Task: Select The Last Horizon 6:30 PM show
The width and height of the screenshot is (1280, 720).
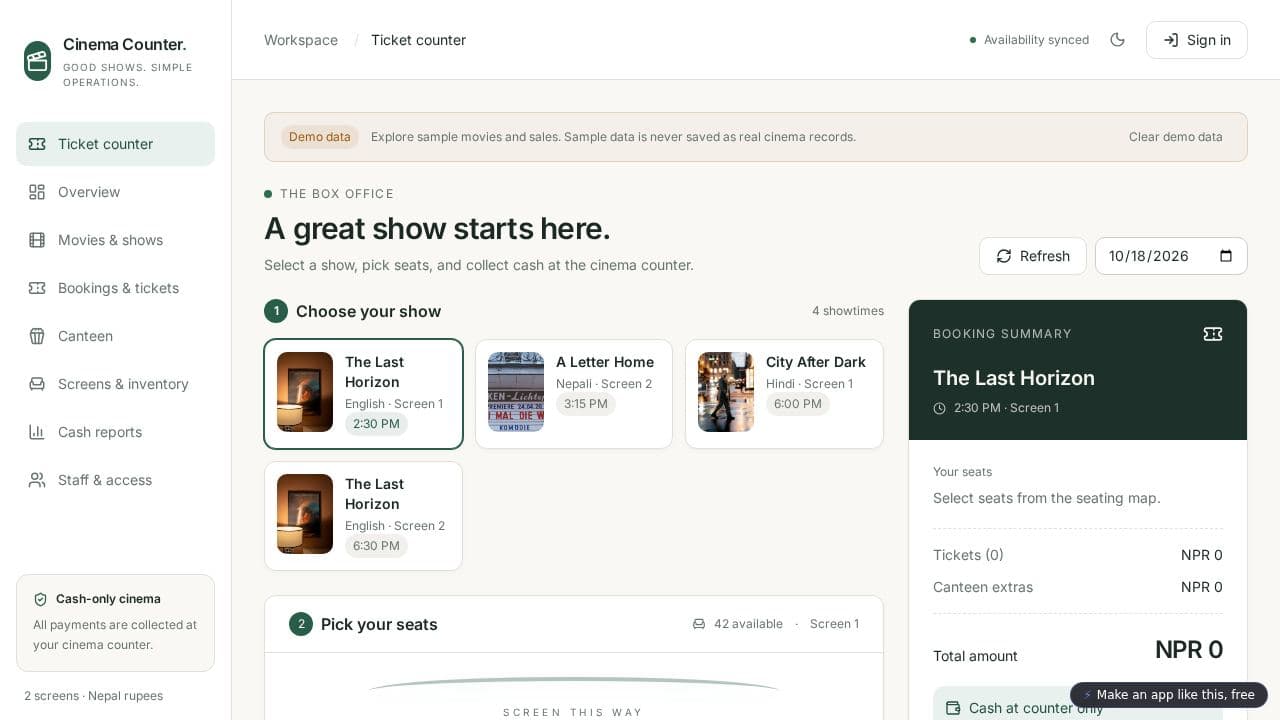Action: point(363,516)
